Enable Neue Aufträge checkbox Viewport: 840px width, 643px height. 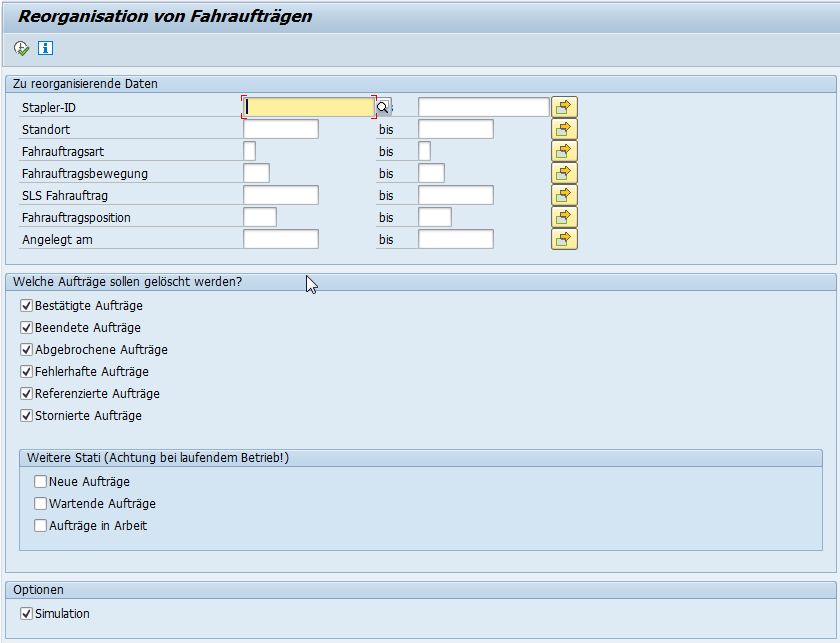[x=41, y=482]
